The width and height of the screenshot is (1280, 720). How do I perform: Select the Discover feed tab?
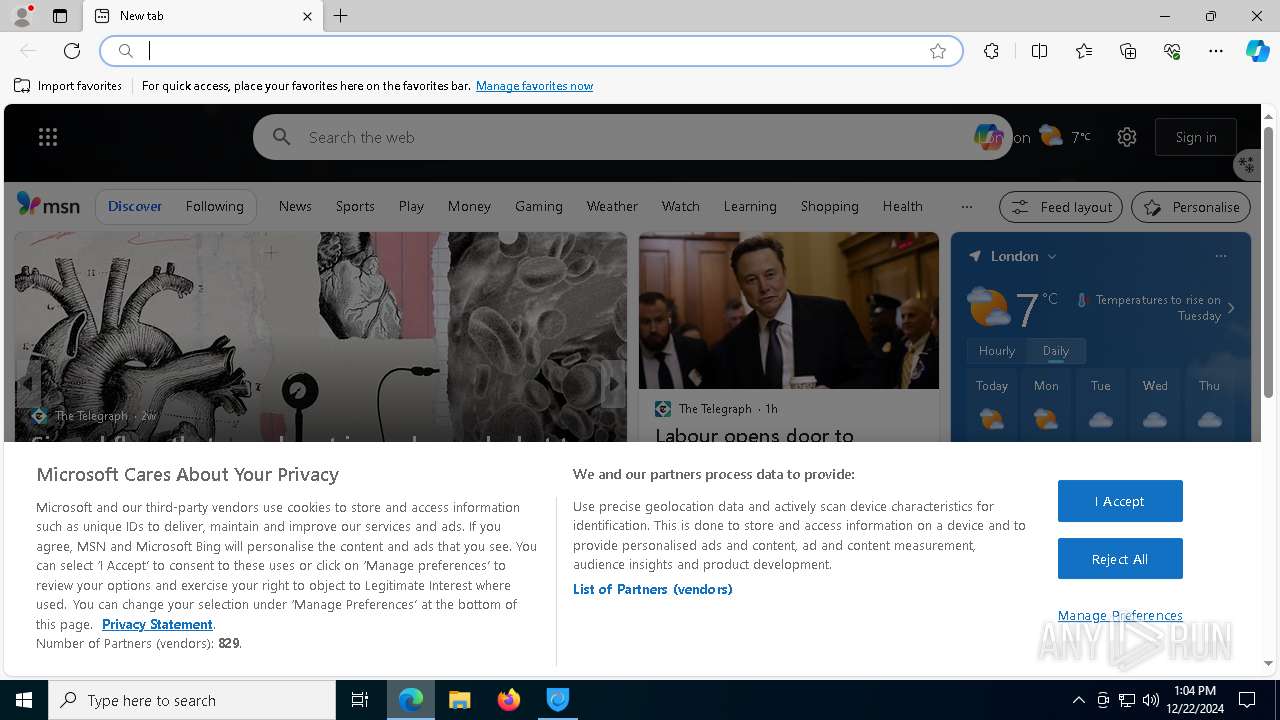(135, 206)
